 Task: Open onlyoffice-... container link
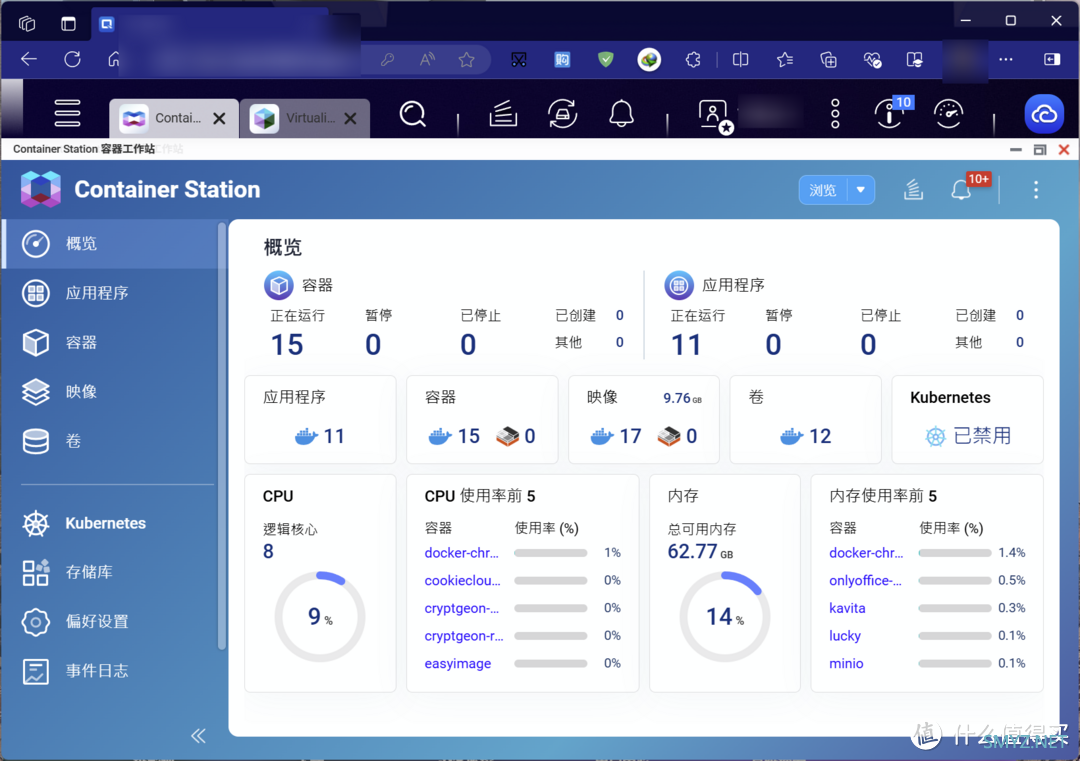pyautogui.click(x=865, y=581)
